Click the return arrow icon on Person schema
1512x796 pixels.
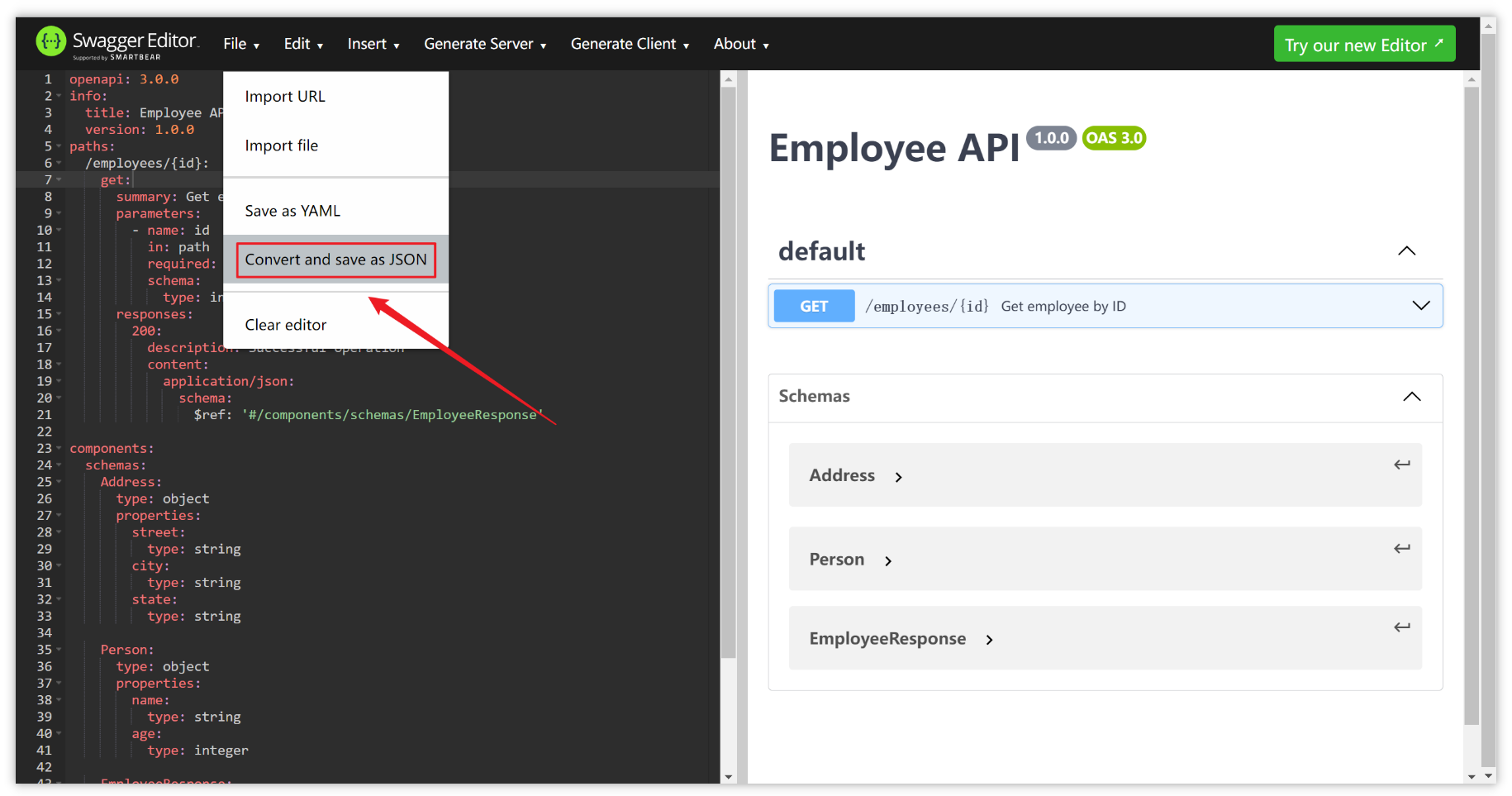pyautogui.click(x=1401, y=548)
